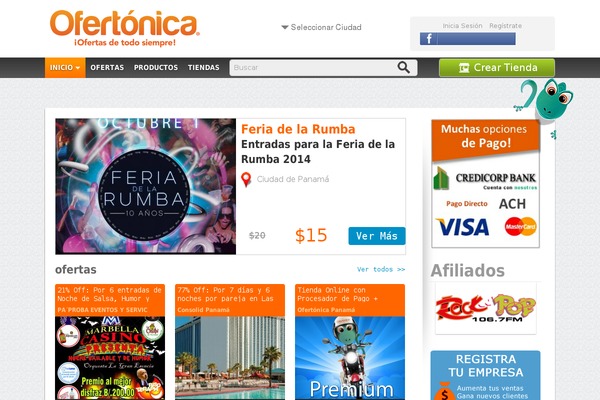The height and width of the screenshot is (400, 600).
Task: Follow the Ver todos link
Action: (381, 269)
